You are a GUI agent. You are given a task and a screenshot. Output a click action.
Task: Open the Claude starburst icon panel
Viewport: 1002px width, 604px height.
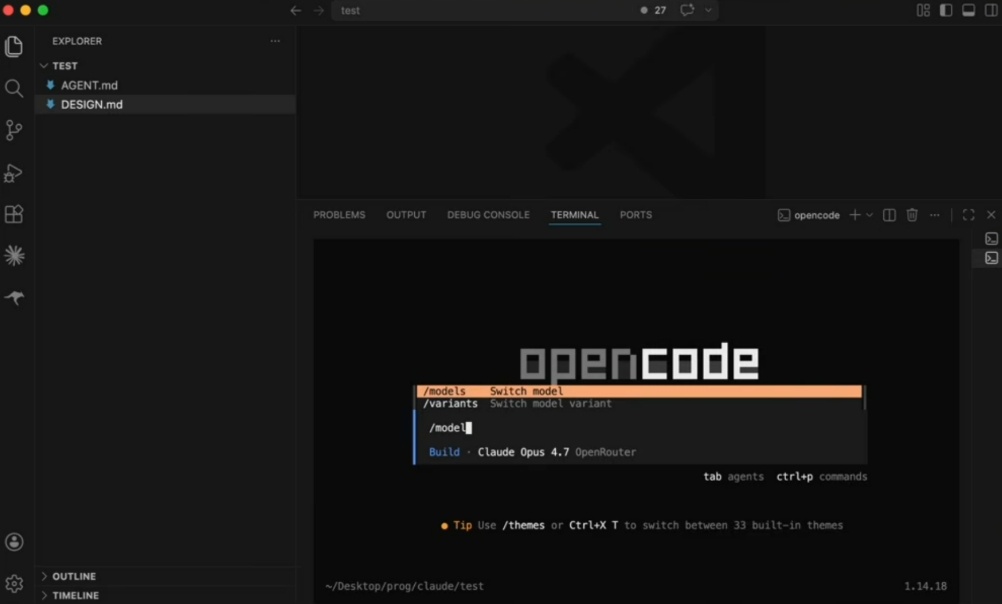tap(14, 256)
